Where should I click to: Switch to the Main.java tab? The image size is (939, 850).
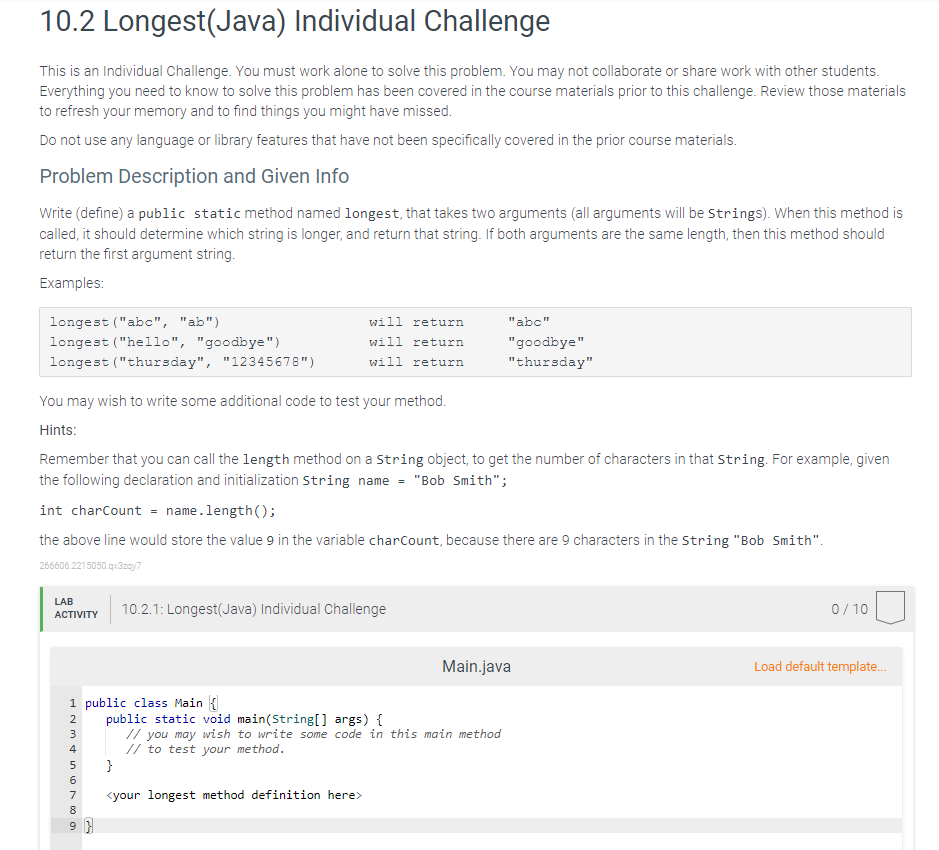pyautogui.click(x=475, y=665)
